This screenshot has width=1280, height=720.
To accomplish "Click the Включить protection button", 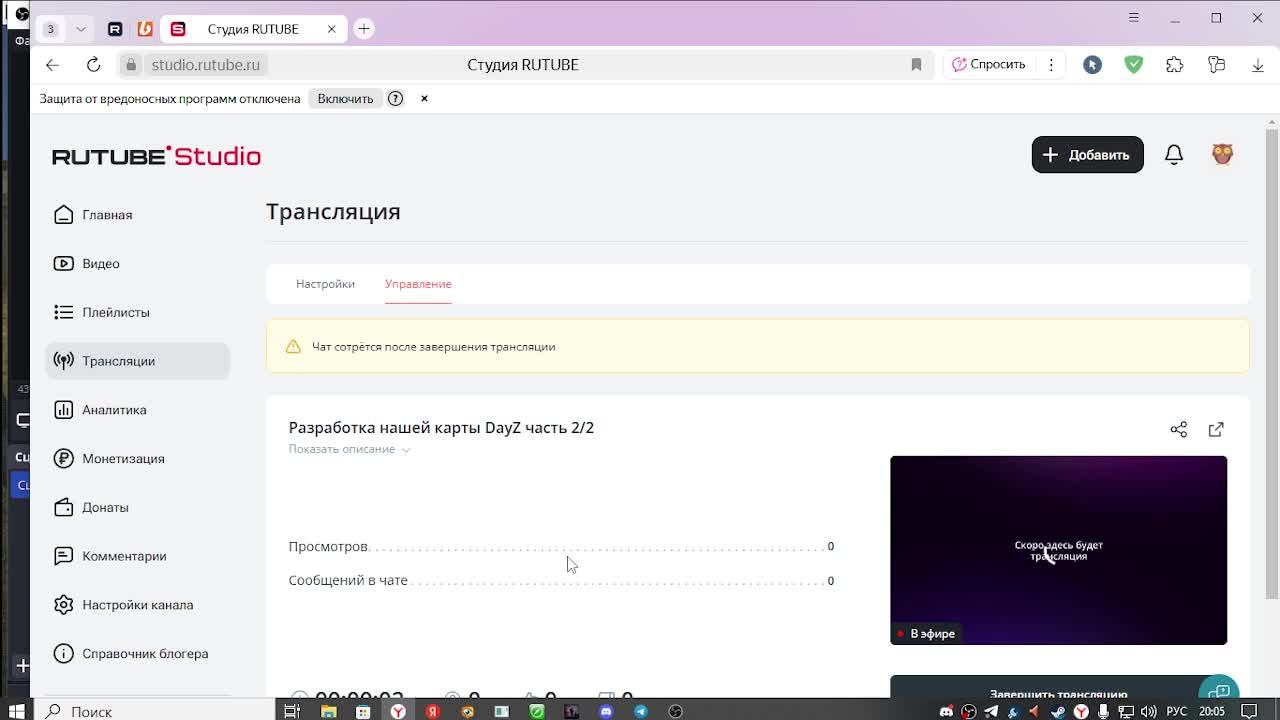I will pyautogui.click(x=345, y=98).
